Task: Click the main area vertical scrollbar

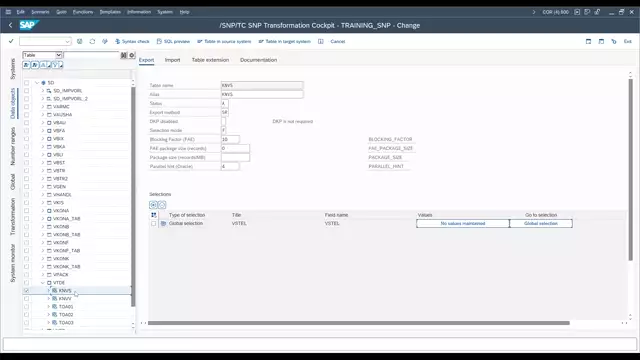Action: point(631,169)
